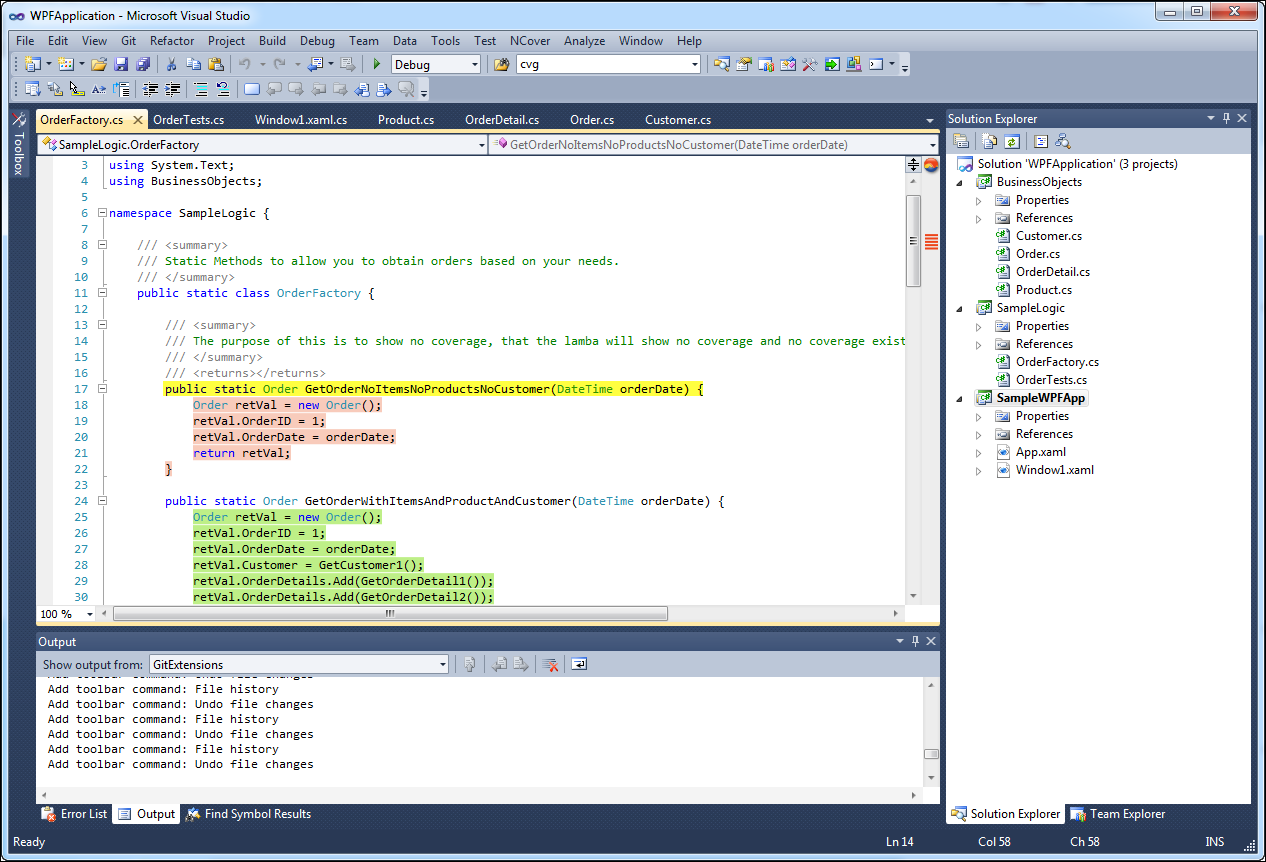Click the Save All icon
Image resolution: width=1266 pixels, height=862 pixels.
(143, 64)
